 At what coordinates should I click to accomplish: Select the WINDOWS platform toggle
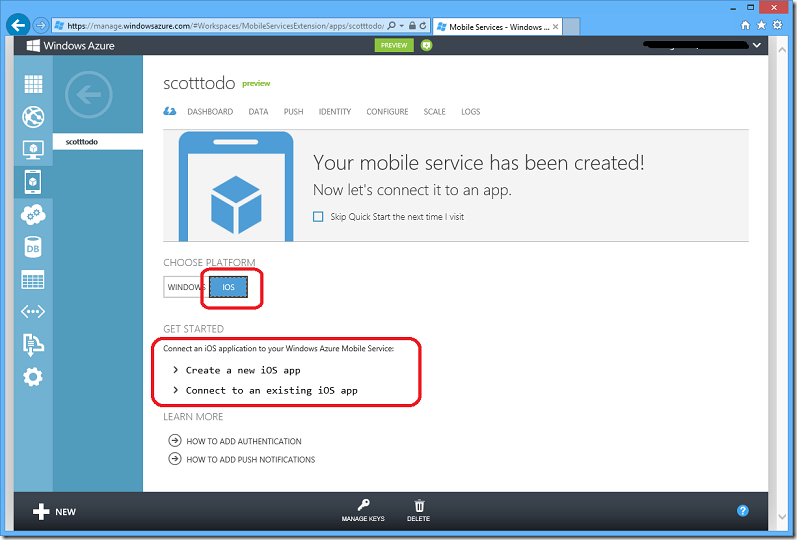pos(186,287)
